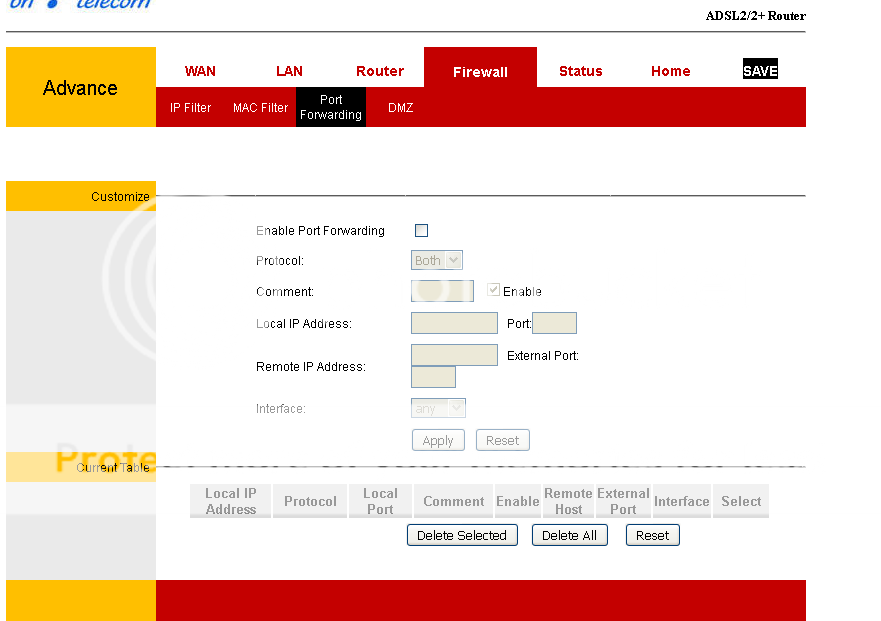The image size is (881, 621).
Task: Open the DMZ submenu
Action: click(x=401, y=107)
